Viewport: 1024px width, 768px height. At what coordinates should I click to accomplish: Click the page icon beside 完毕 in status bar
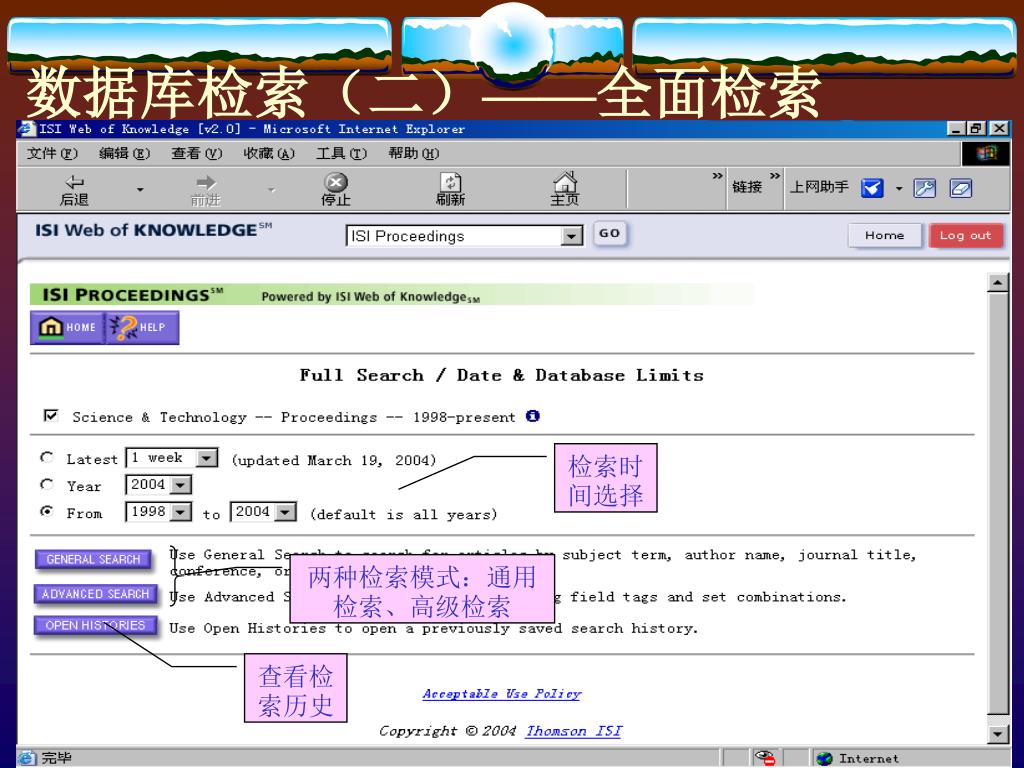tap(27, 758)
